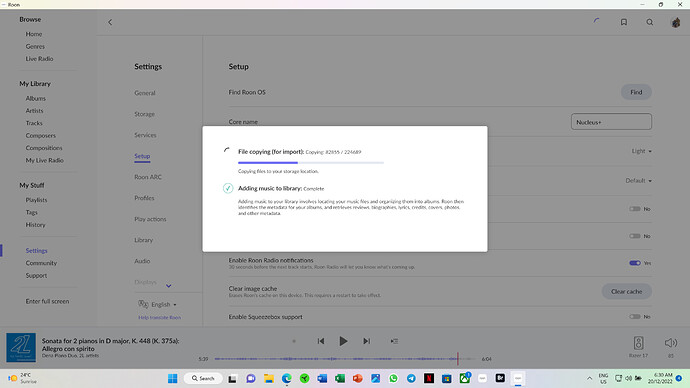Screen dimensions: 690x388
Task: Toggle Enable Roon Radio notifications switch
Action: pos(635,263)
